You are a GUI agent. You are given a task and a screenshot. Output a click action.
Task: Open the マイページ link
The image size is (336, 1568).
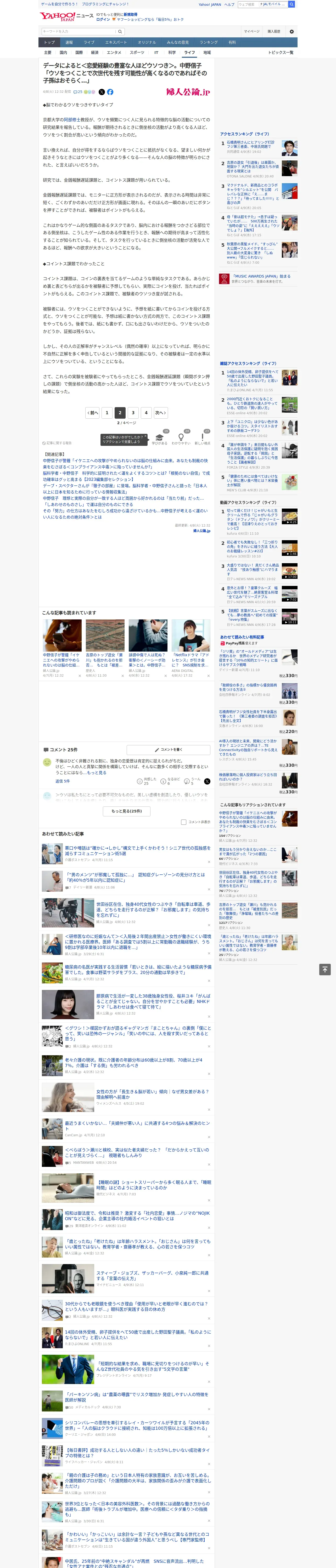tap(251, 31)
